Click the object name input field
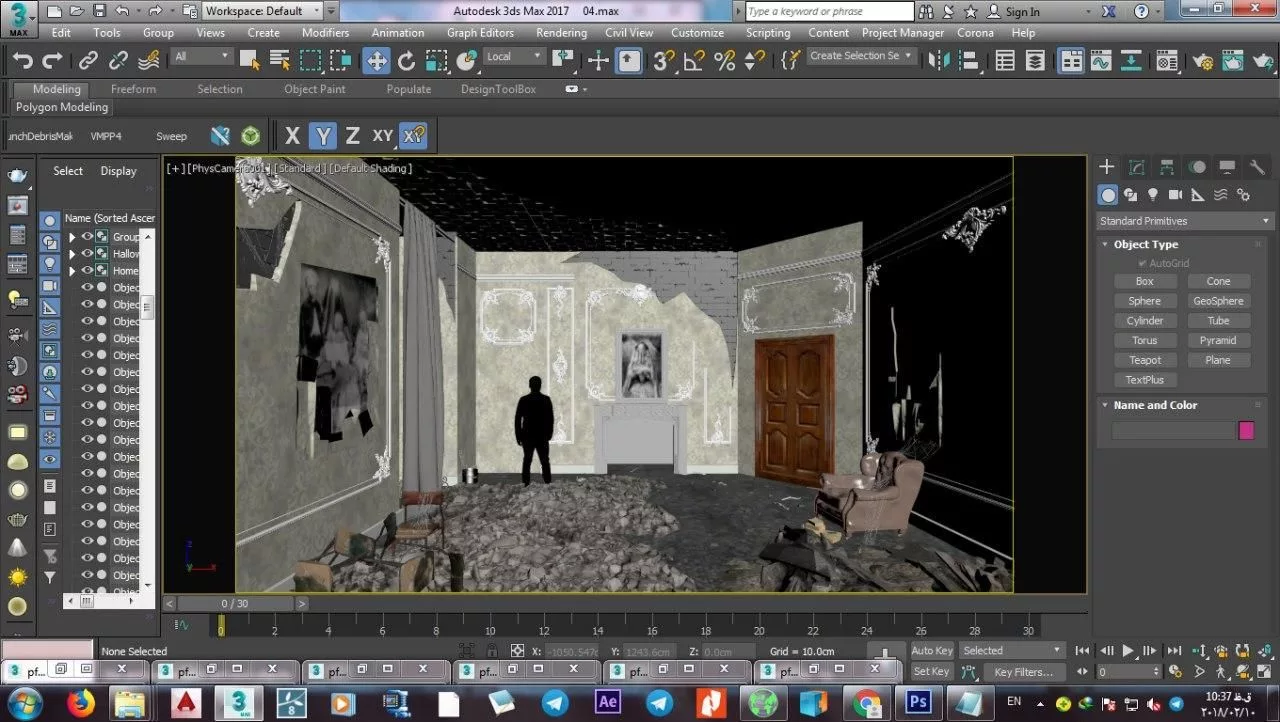1280x722 pixels. 1173,430
